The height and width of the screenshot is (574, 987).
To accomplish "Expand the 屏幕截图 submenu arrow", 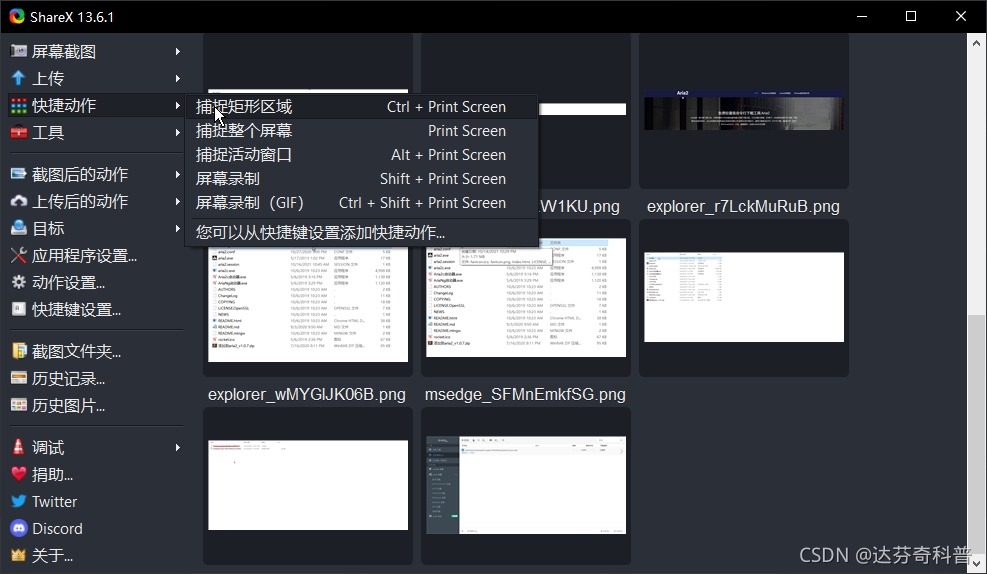I will [x=178, y=52].
